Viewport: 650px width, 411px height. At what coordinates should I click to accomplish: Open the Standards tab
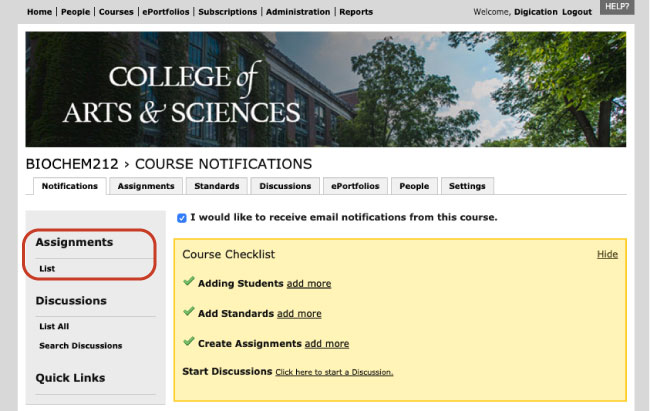coord(217,186)
